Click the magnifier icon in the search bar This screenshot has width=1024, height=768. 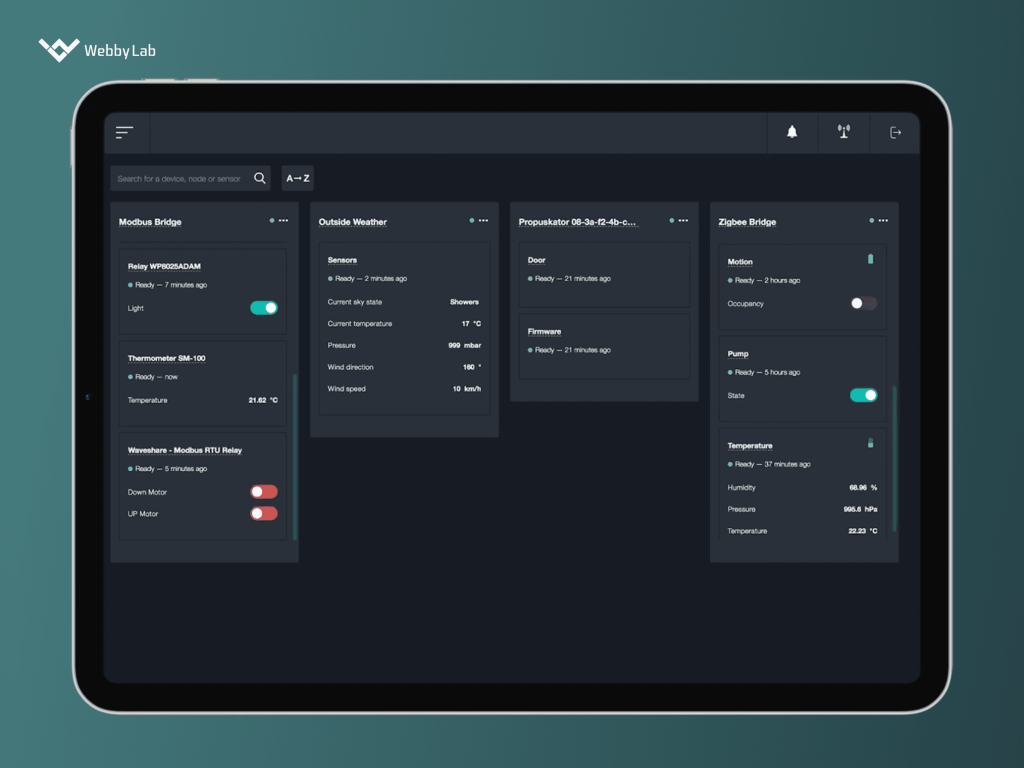tap(259, 177)
